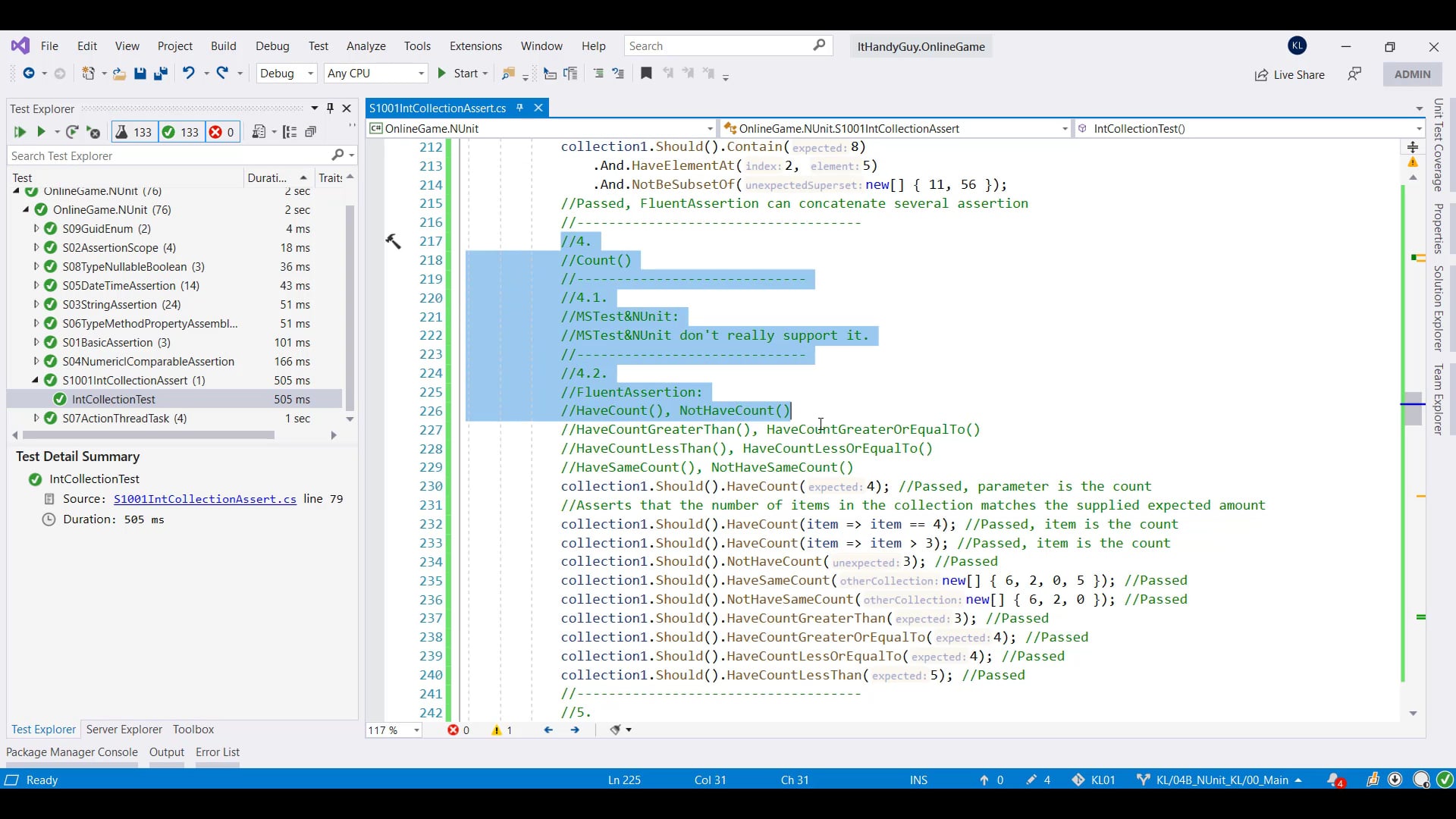
Task: Click the Repeat Last Run test icon
Action: tap(73, 132)
